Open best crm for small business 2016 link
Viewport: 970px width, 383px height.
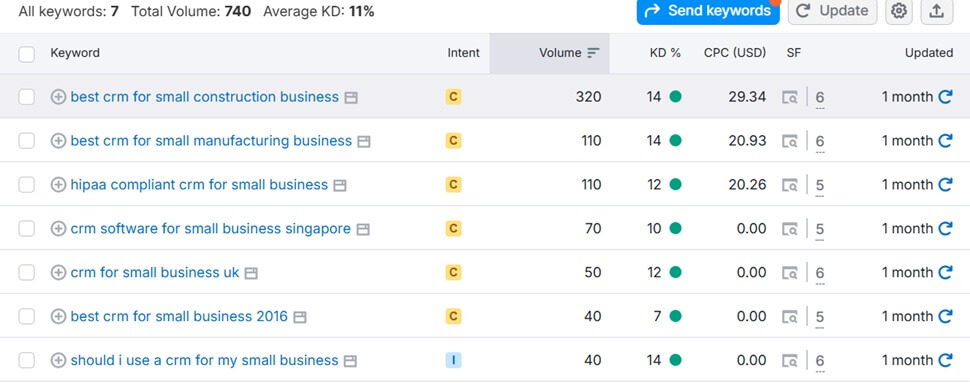click(x=179, y=317)
